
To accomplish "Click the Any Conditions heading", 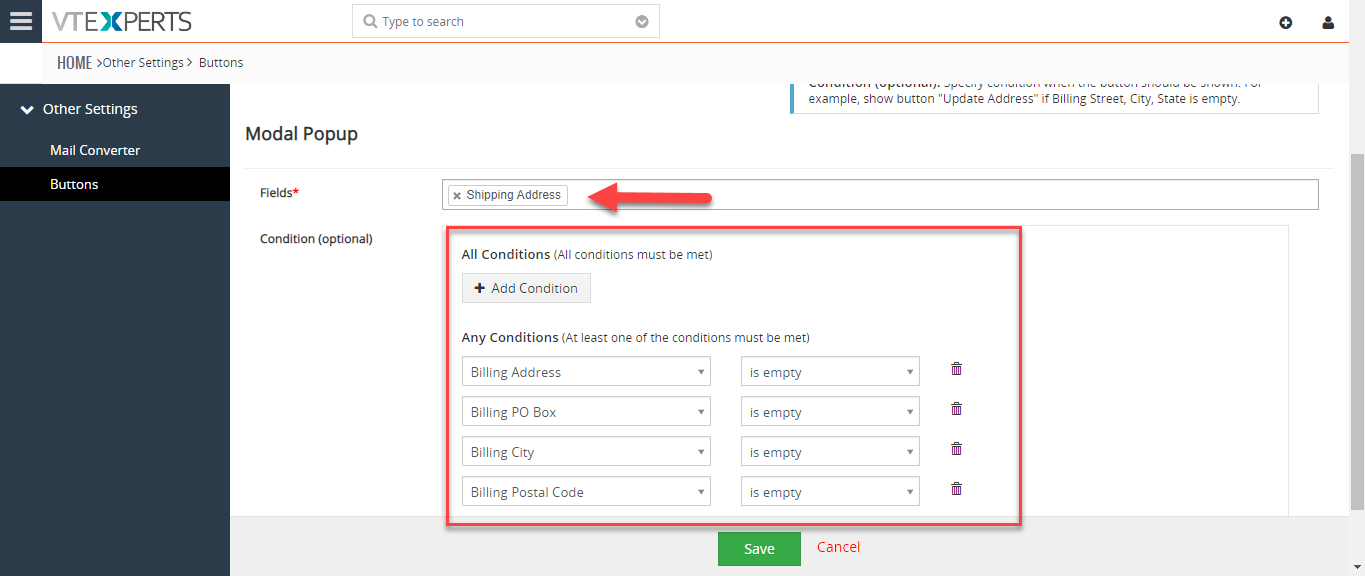I will coord(510,338).
